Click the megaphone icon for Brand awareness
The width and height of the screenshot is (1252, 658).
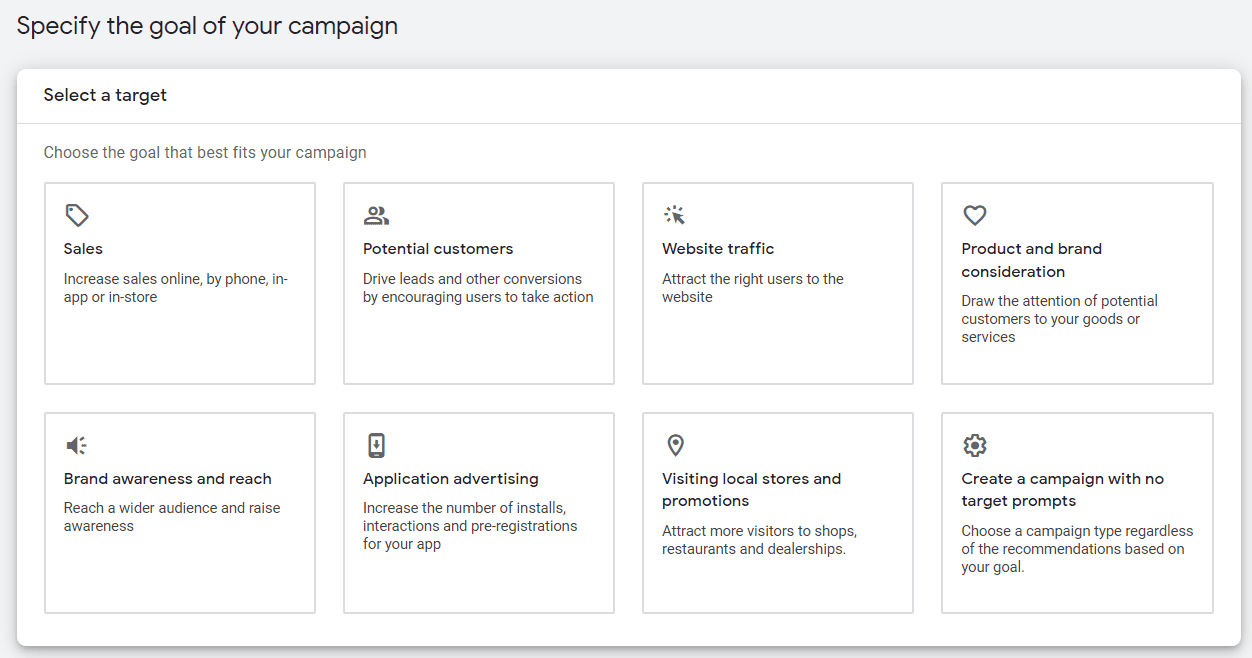click(x=77, y=445)
